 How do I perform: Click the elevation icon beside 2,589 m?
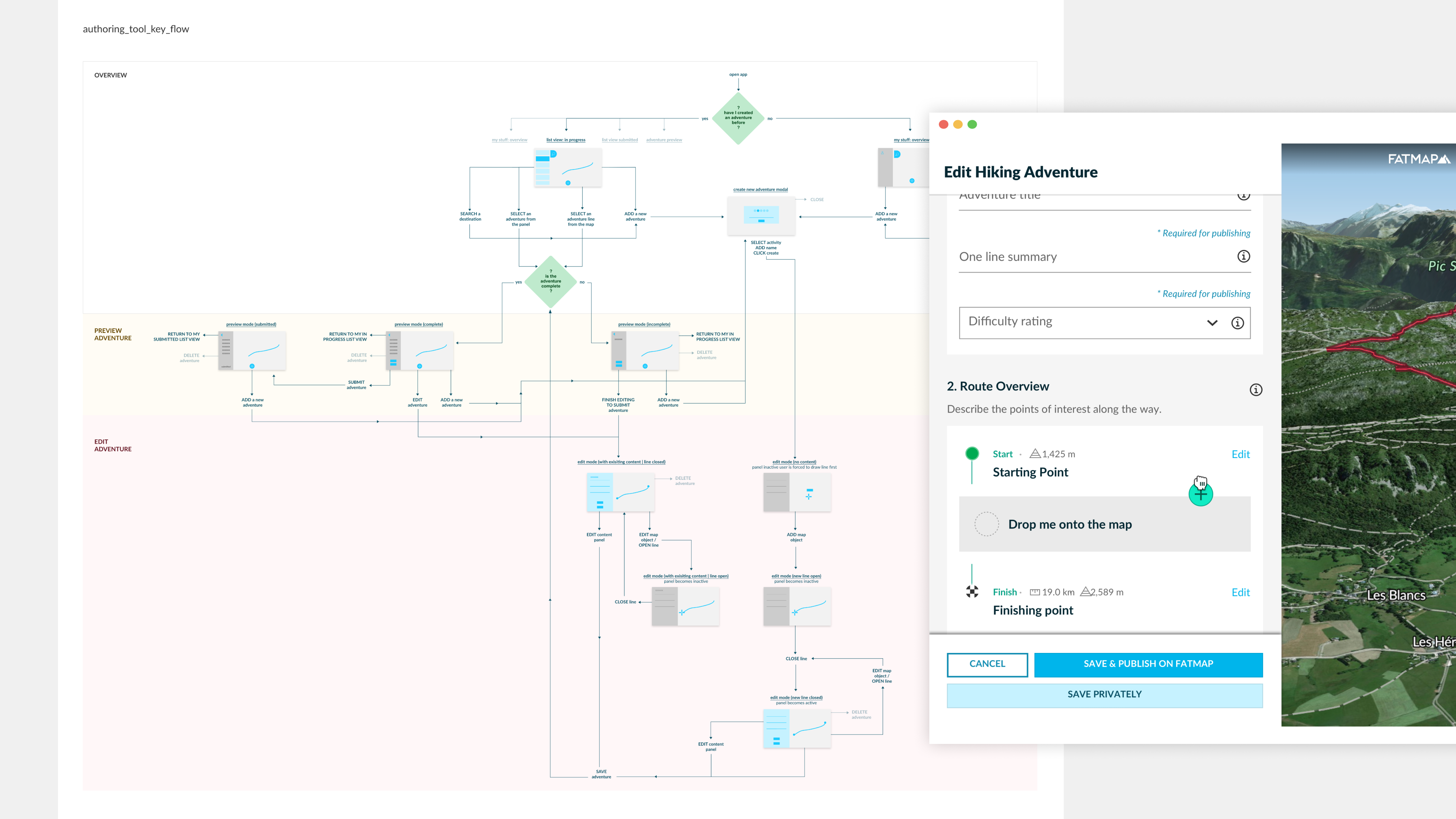(1085, 592)
